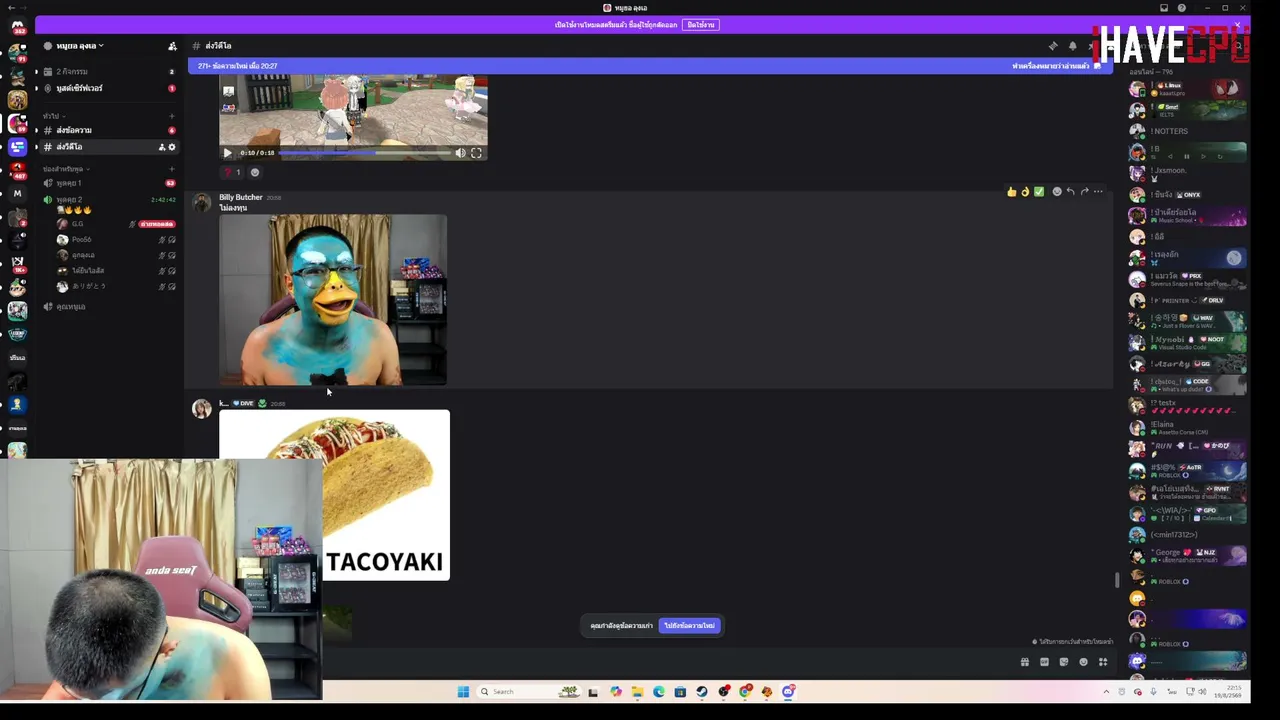Open the emoji picker in message bar
The height and width of the screenshot is (720, 1280).
click(x=1083, y=662)
